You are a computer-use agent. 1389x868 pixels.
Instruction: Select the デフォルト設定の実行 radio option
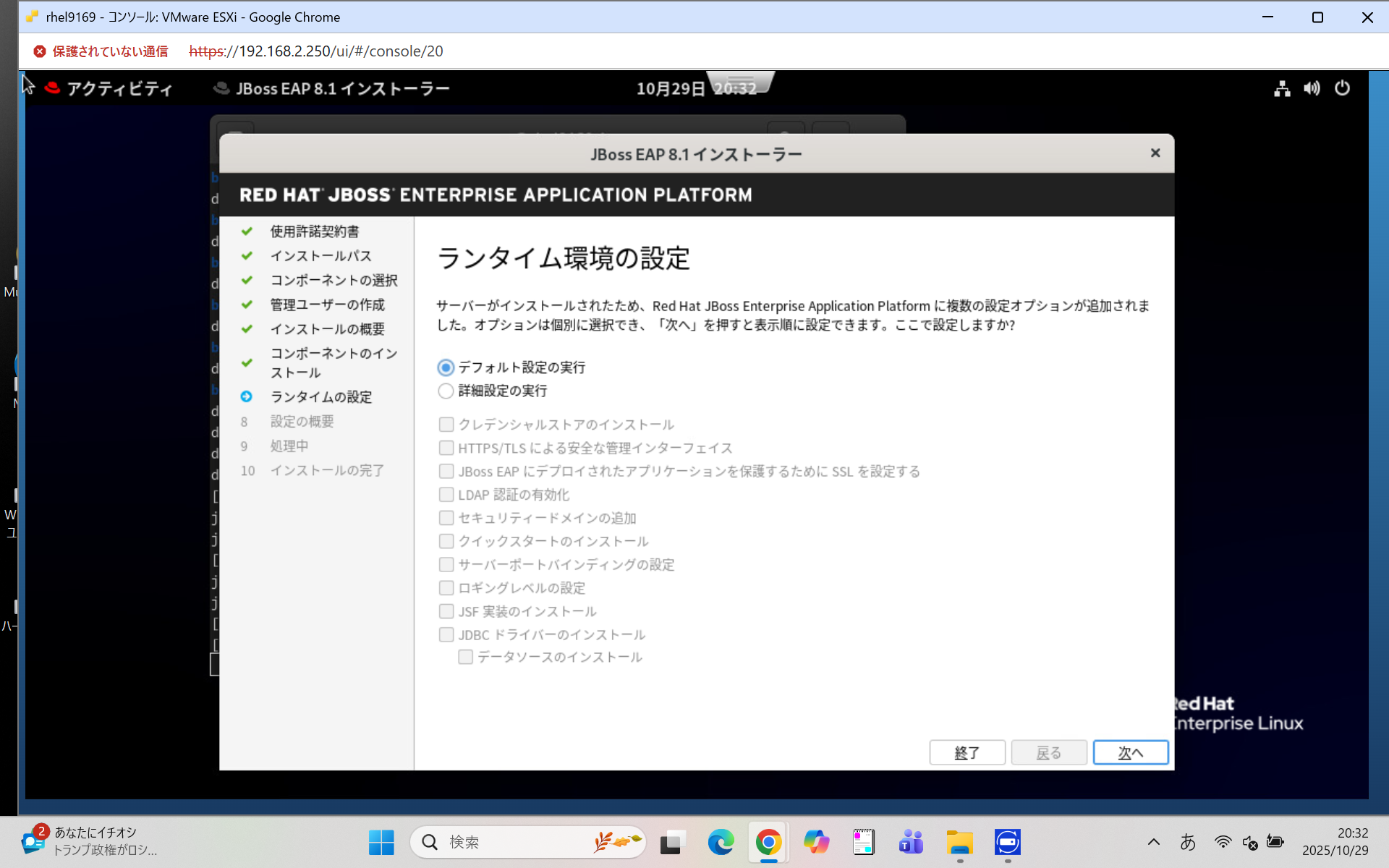point(445,367)
